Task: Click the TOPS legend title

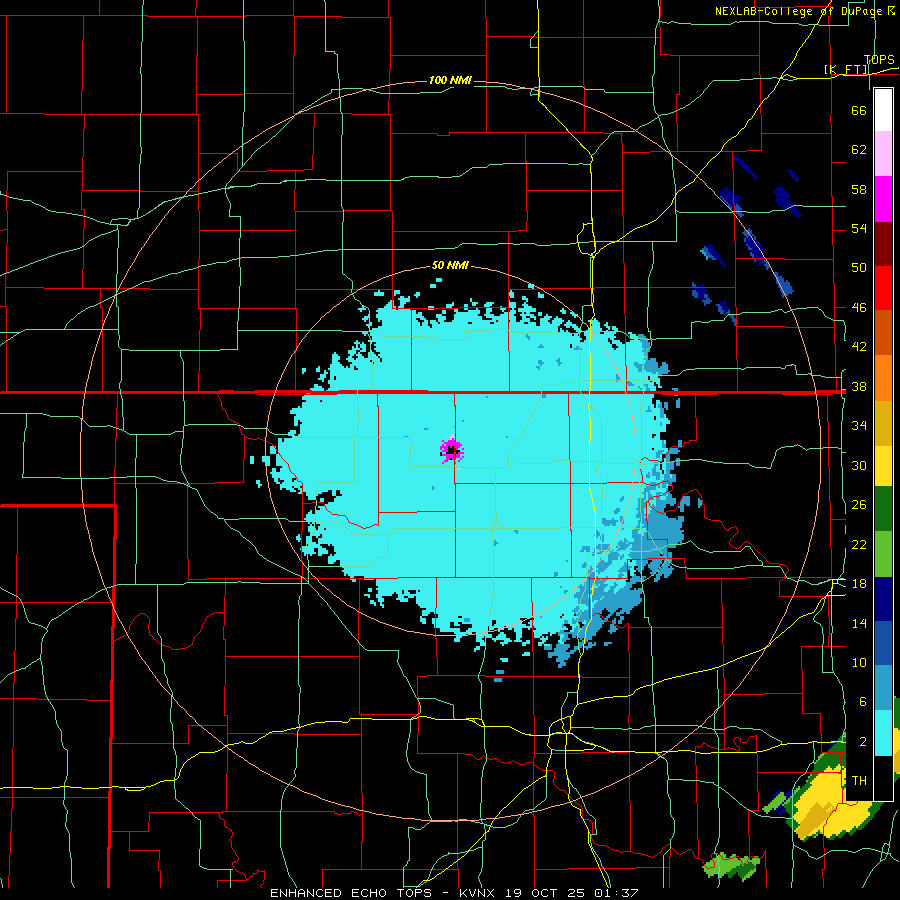Action: (x=879, y=59)
